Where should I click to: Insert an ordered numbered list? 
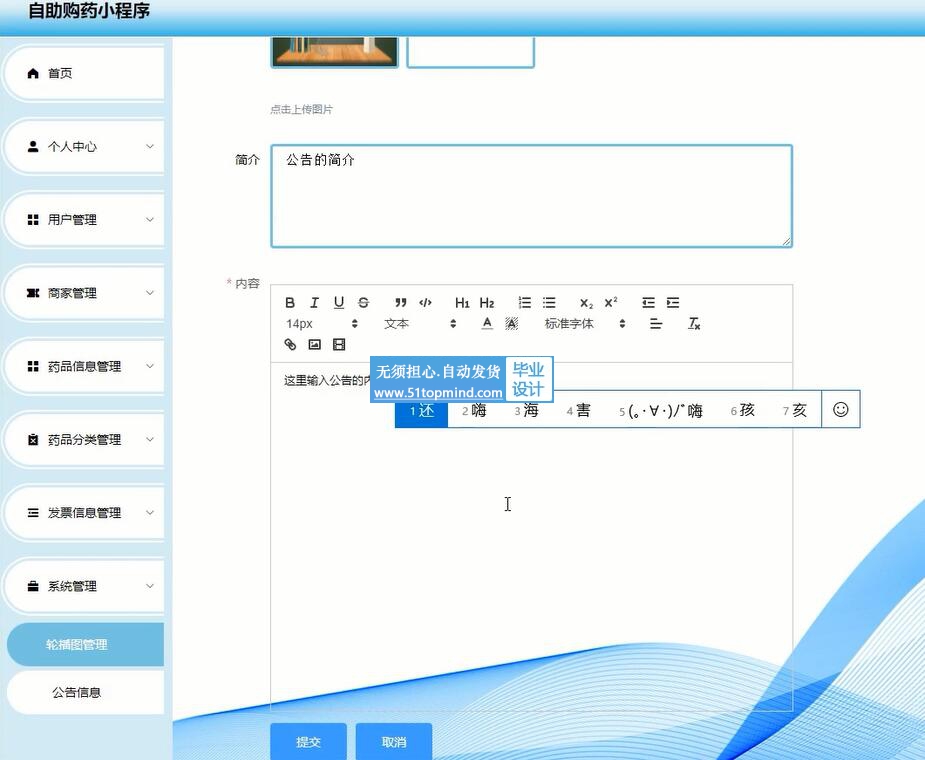click(x=524, y=303)
